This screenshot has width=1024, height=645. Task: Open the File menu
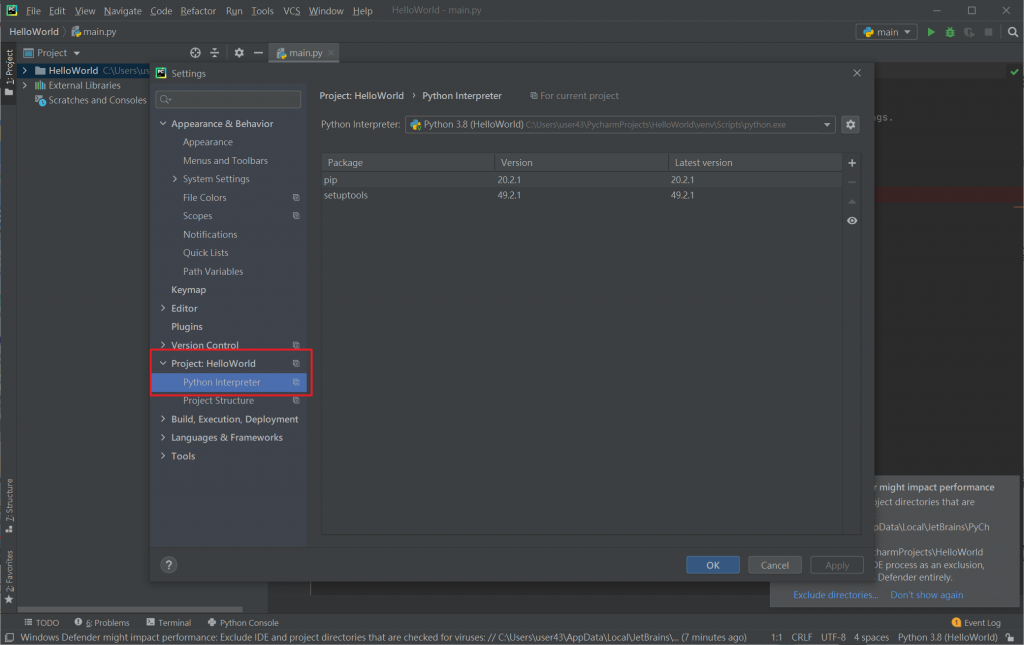33,11
